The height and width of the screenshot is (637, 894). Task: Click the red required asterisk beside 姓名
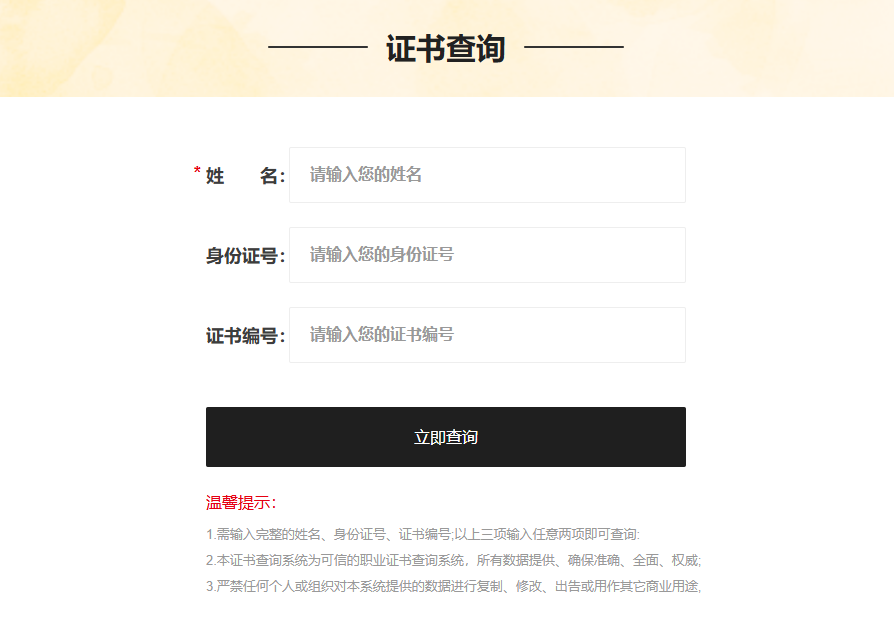197,171
